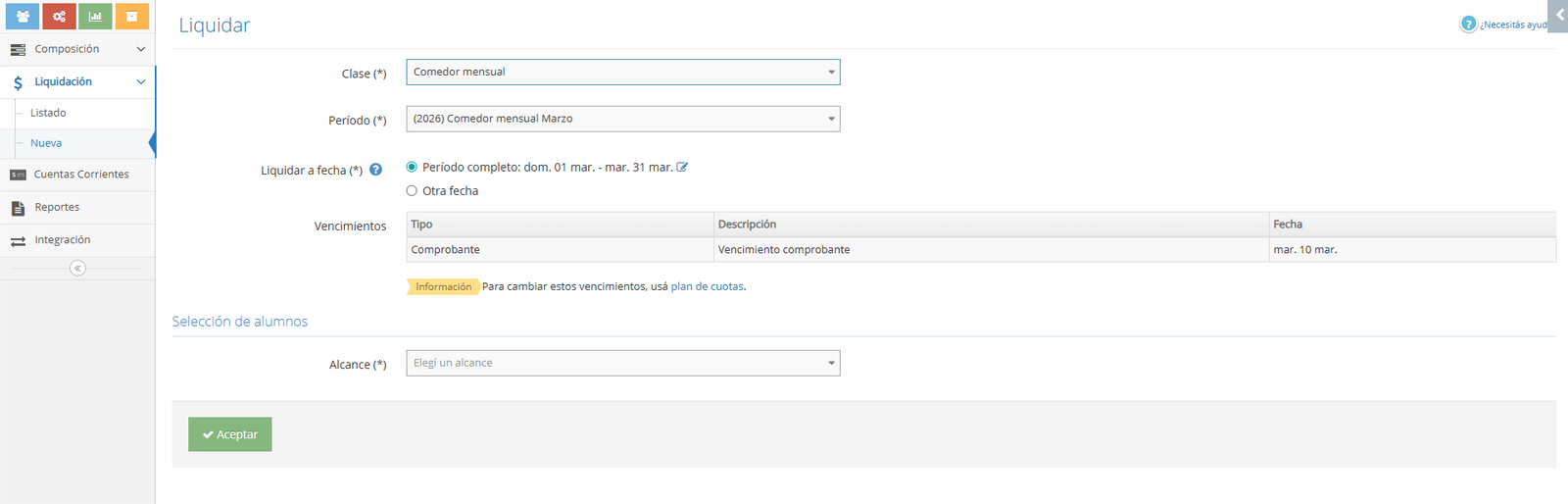This screenshot has height=504, width=1568.
Task: Click the Aceptar button
Action: tap(229, 434)
